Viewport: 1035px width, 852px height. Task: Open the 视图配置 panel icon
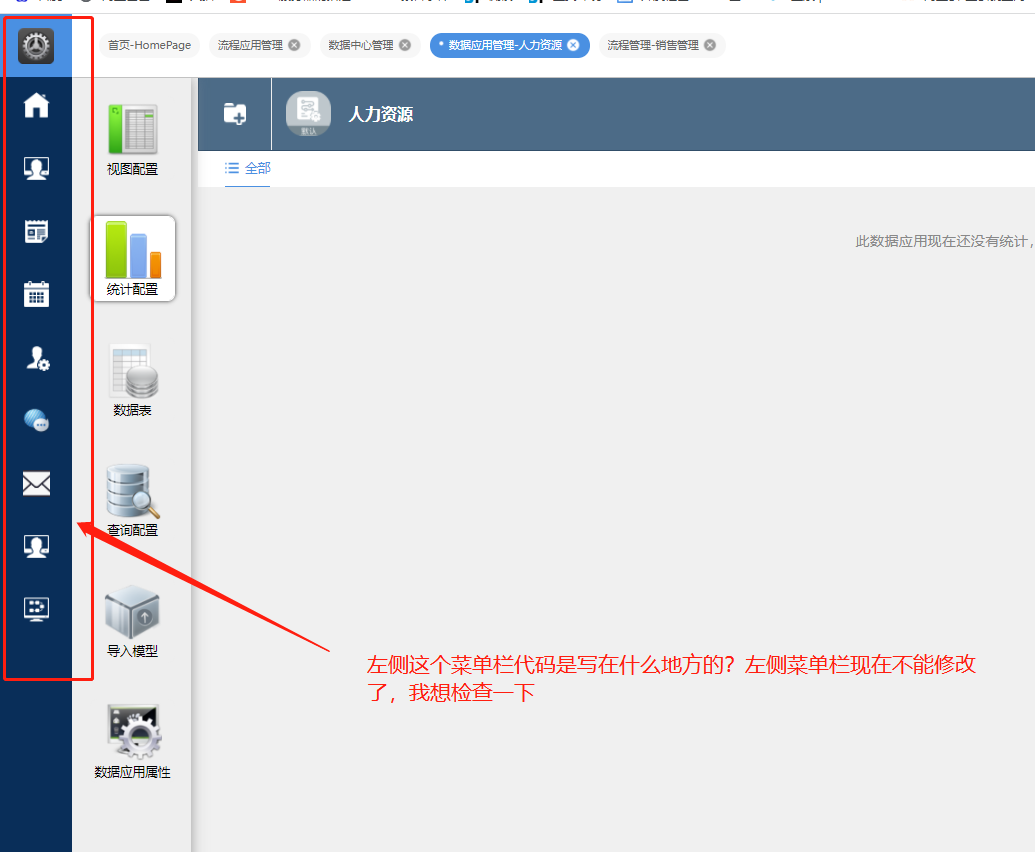(132, 127)
